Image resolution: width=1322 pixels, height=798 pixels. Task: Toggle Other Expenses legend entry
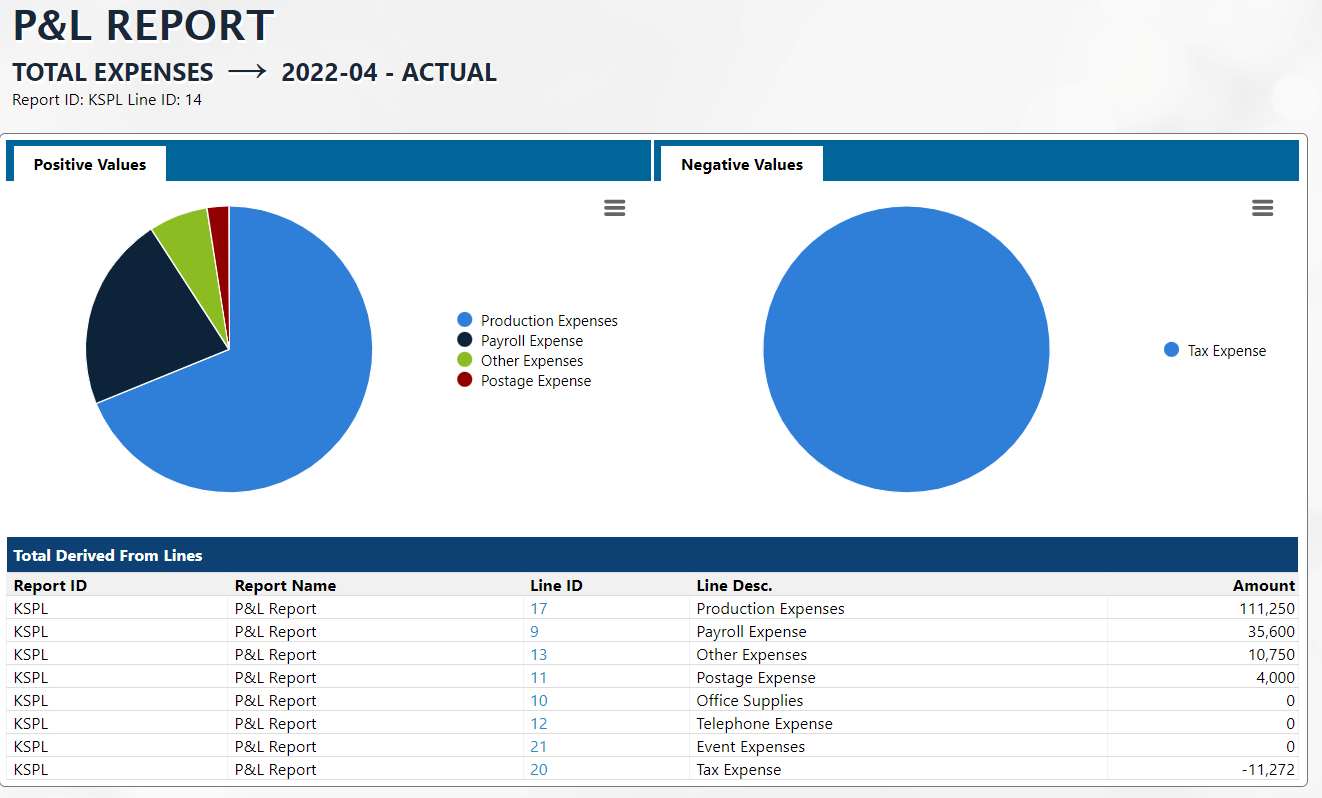pos(531,361)
